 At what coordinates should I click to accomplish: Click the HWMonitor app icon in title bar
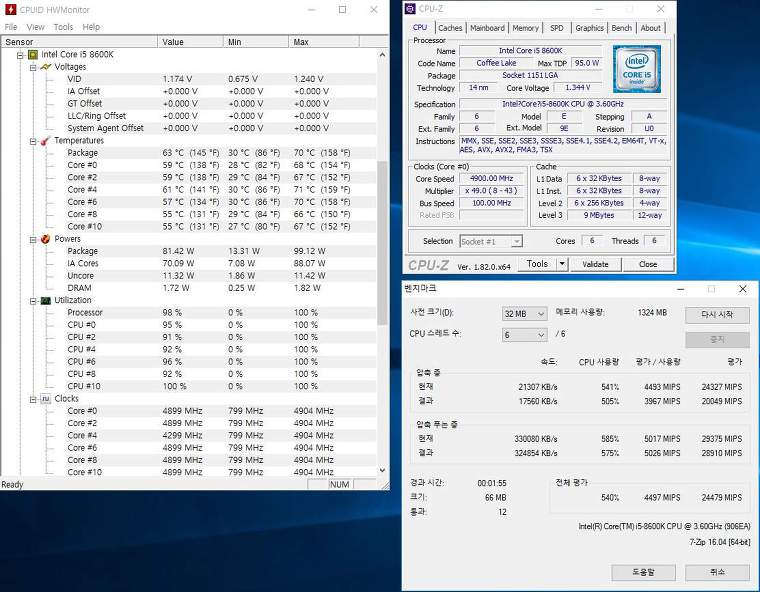click(x=11, y=10)
